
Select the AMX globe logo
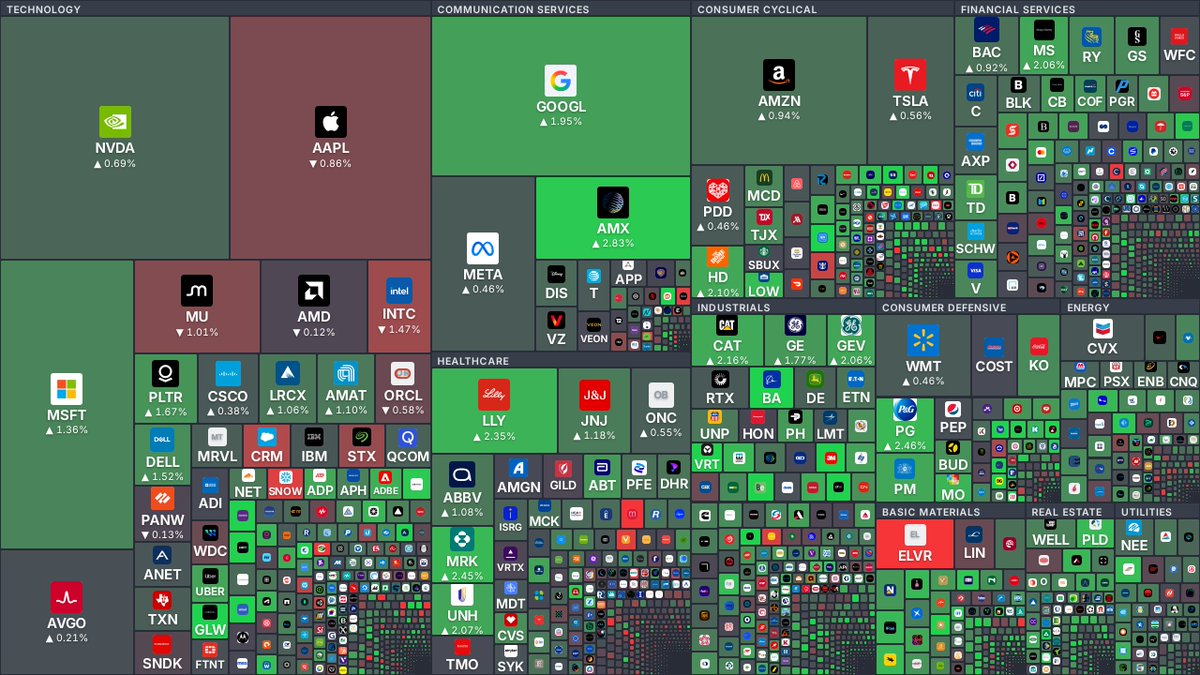(x=613, y=202)
